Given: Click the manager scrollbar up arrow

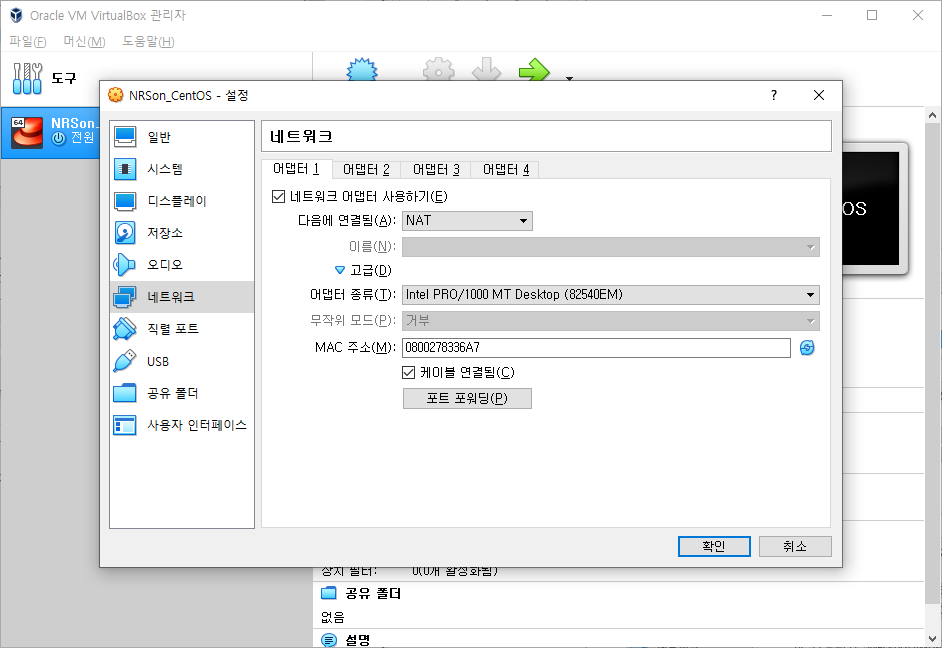Looking at the screenshot, I should [932, 115].
